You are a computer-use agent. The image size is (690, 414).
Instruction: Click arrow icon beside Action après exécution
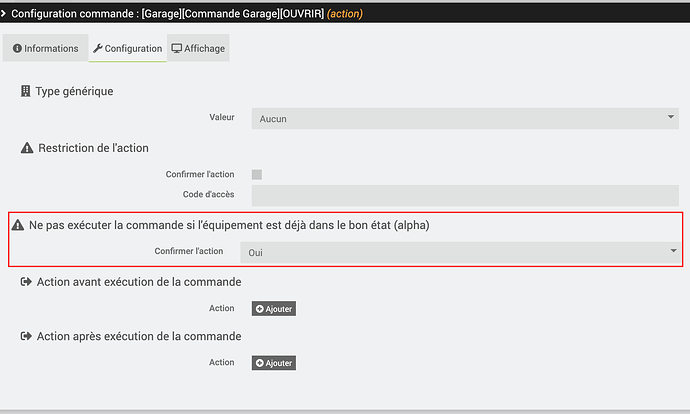(26, 336)
